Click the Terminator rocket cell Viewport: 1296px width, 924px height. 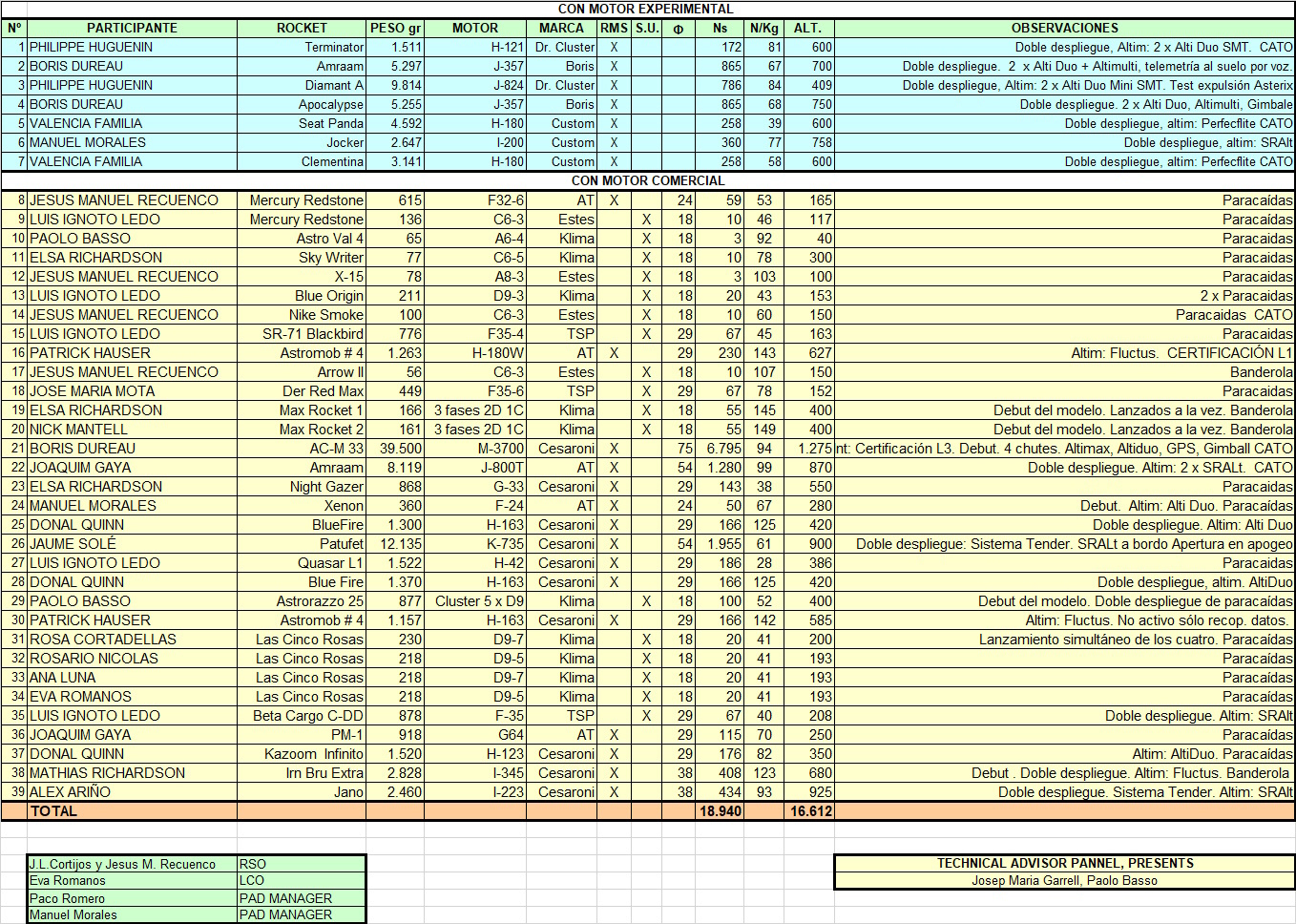tap(302, 47)
